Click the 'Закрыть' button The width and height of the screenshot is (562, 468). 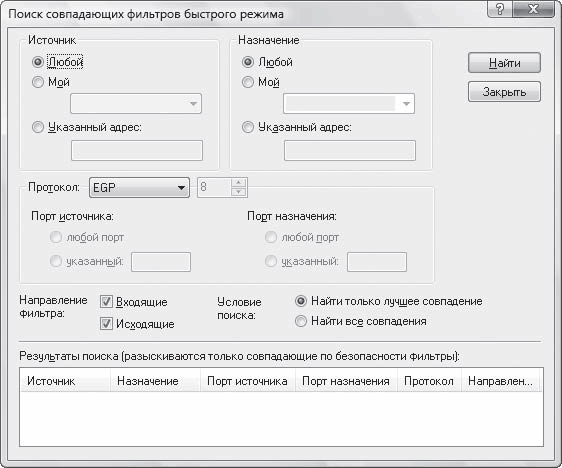tap(504, 92)
